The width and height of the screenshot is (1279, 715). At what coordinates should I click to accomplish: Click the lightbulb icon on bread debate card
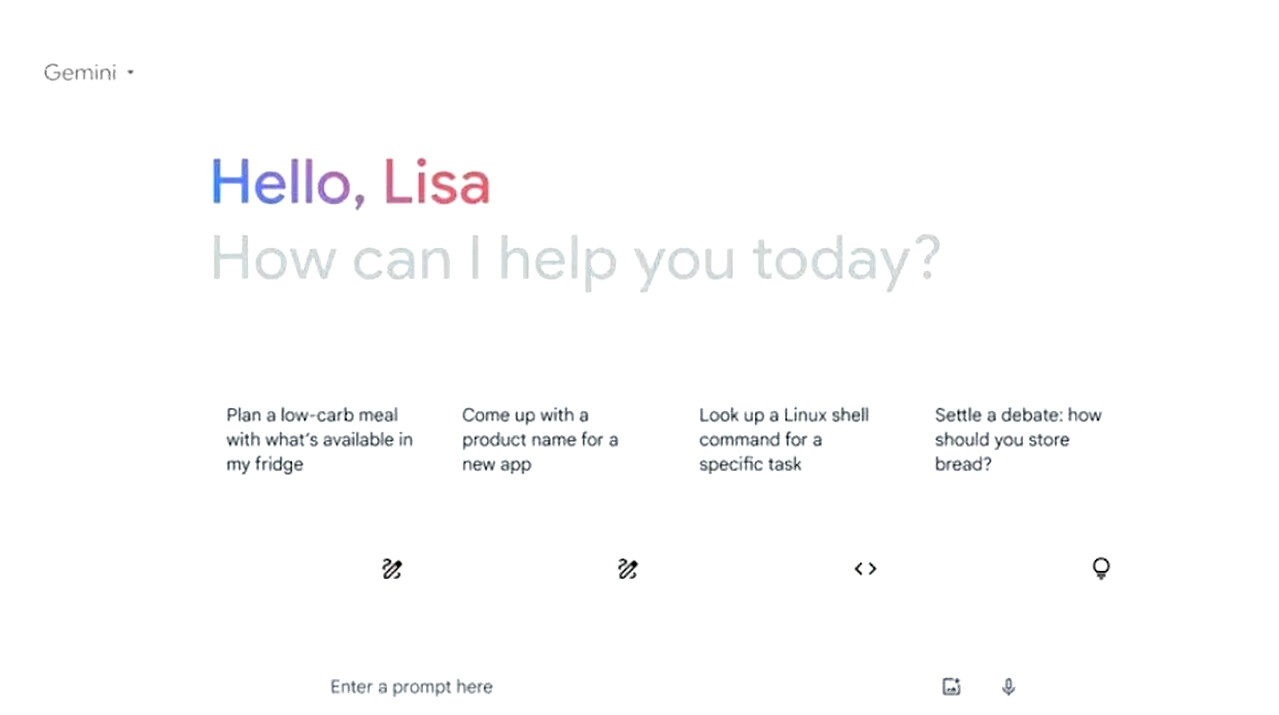pos(1101,569)
